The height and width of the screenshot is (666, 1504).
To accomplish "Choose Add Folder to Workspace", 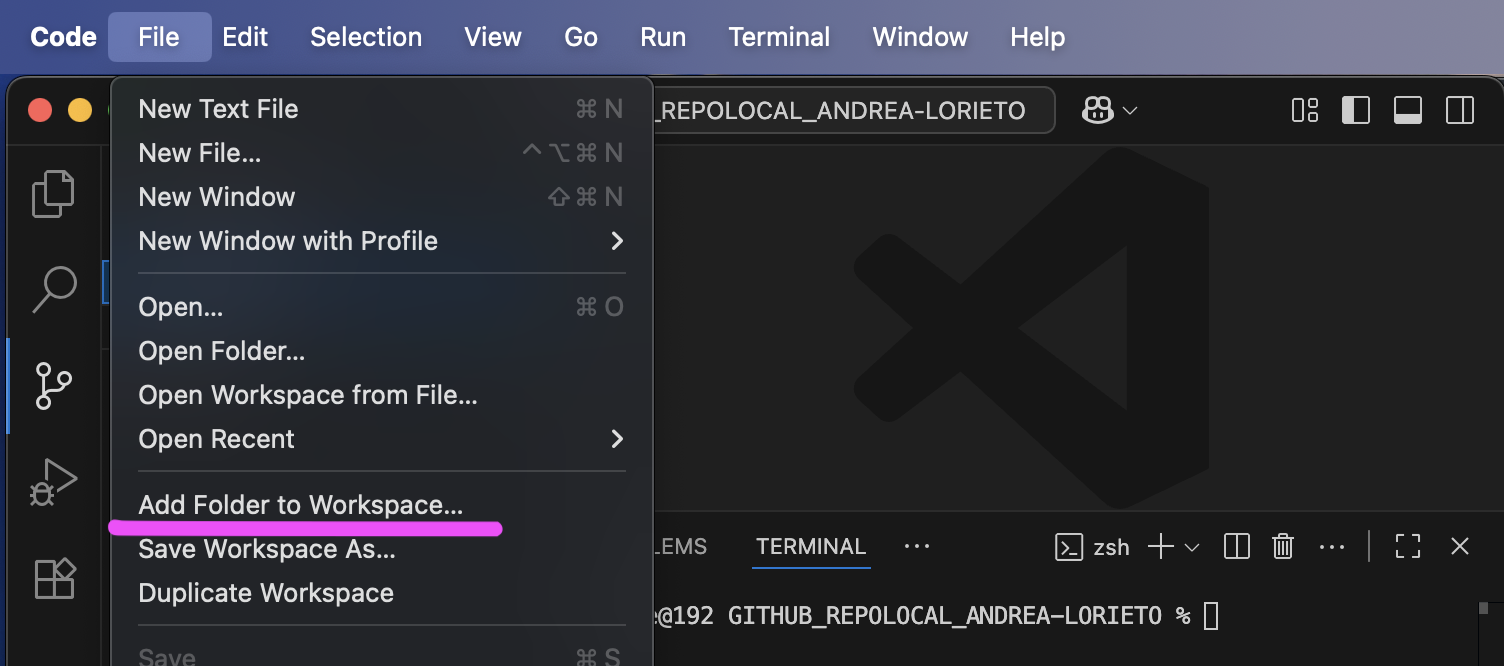I will point(301,505).
